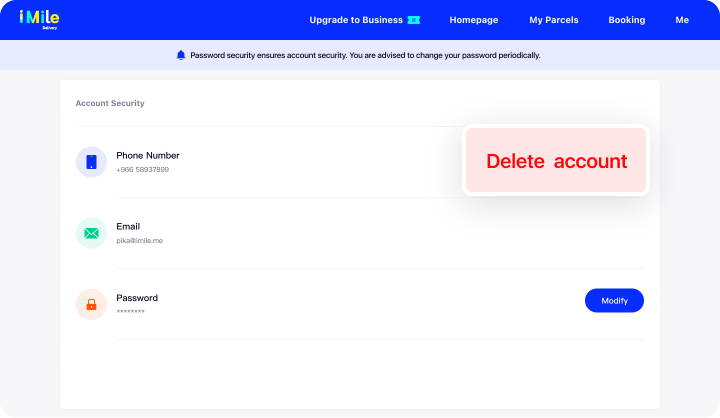The width and height of the screenshot is (720, 418).
Task: Click the password security advisory message
Action: point(365,55)
